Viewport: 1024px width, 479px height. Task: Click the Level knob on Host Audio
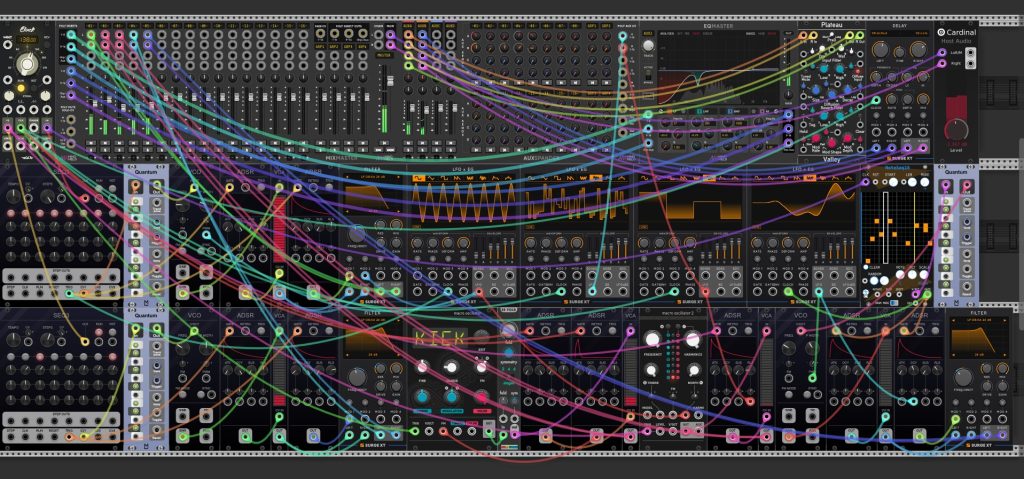coord(956,129)
